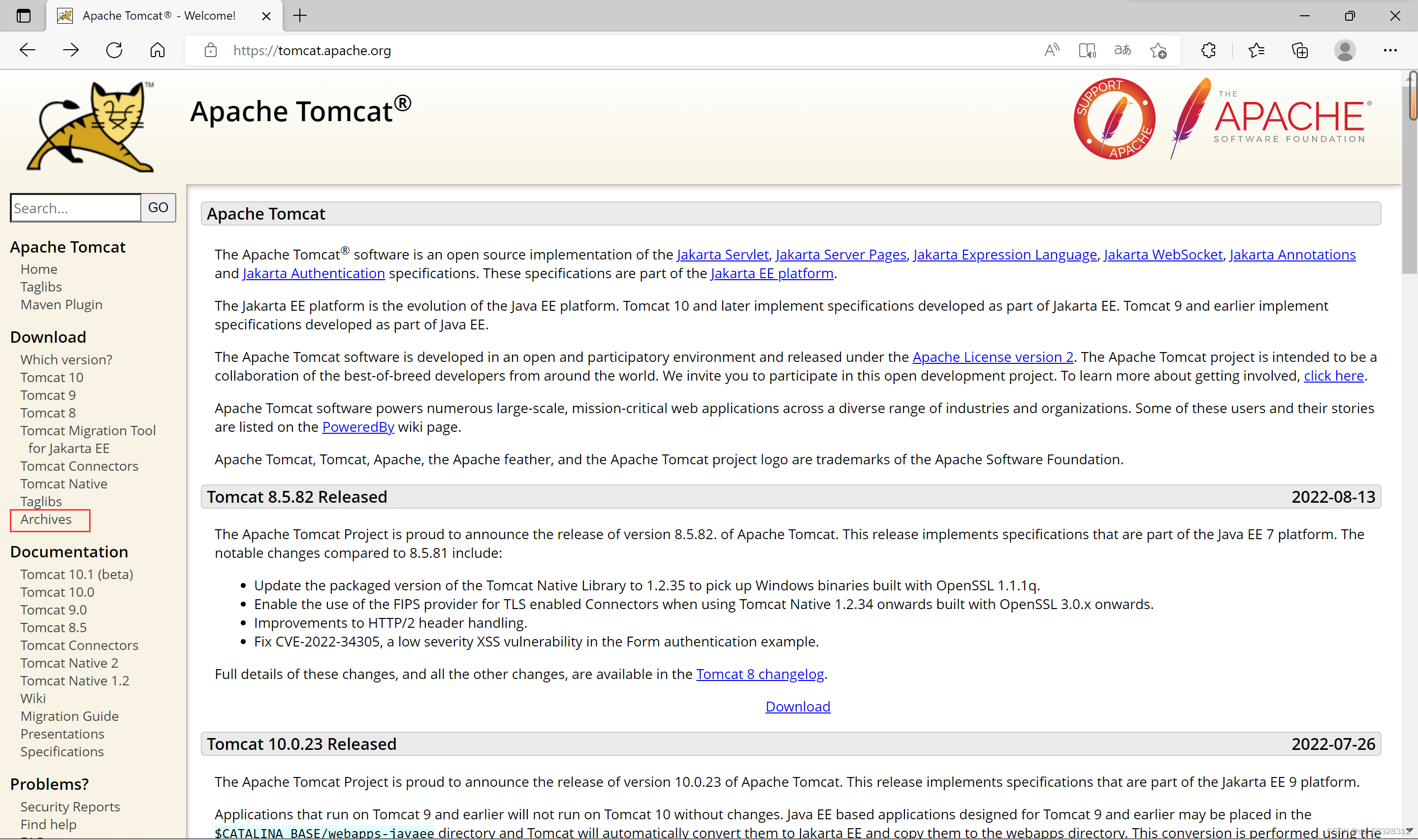1418x840 pixels.
Task: Click the browser Back arrow
Action: pyautogui.click(x=27, y=50)
